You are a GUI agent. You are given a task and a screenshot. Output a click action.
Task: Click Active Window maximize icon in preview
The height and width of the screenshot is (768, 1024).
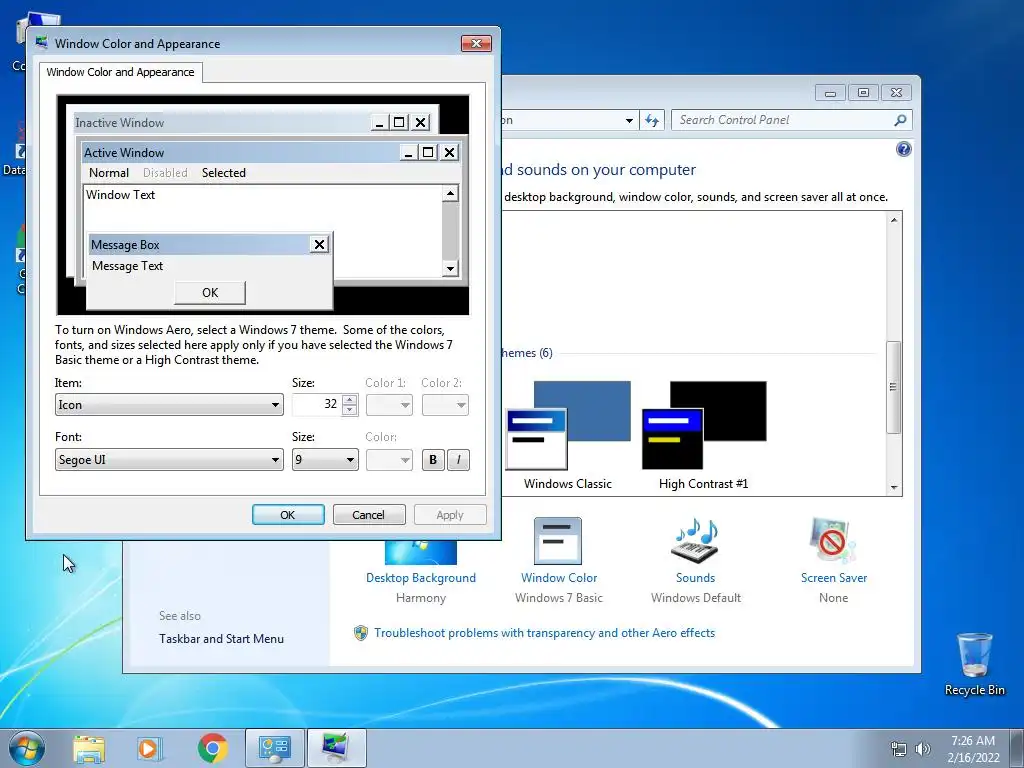(428, 152)
